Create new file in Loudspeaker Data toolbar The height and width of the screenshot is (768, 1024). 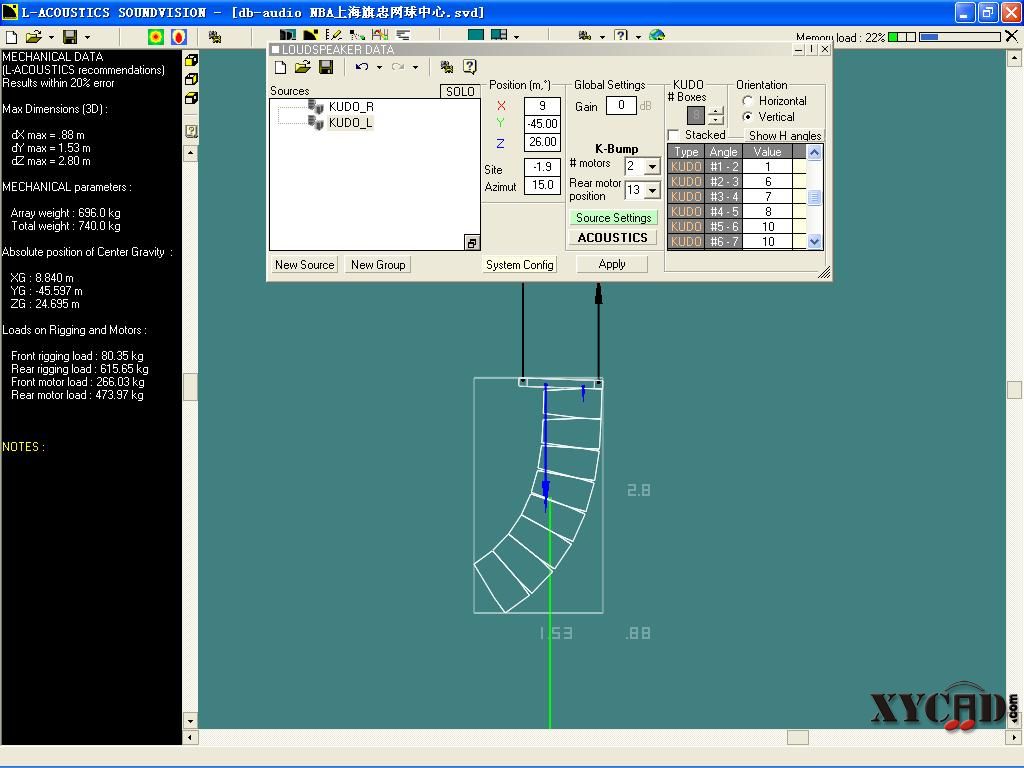coord(281,67)
